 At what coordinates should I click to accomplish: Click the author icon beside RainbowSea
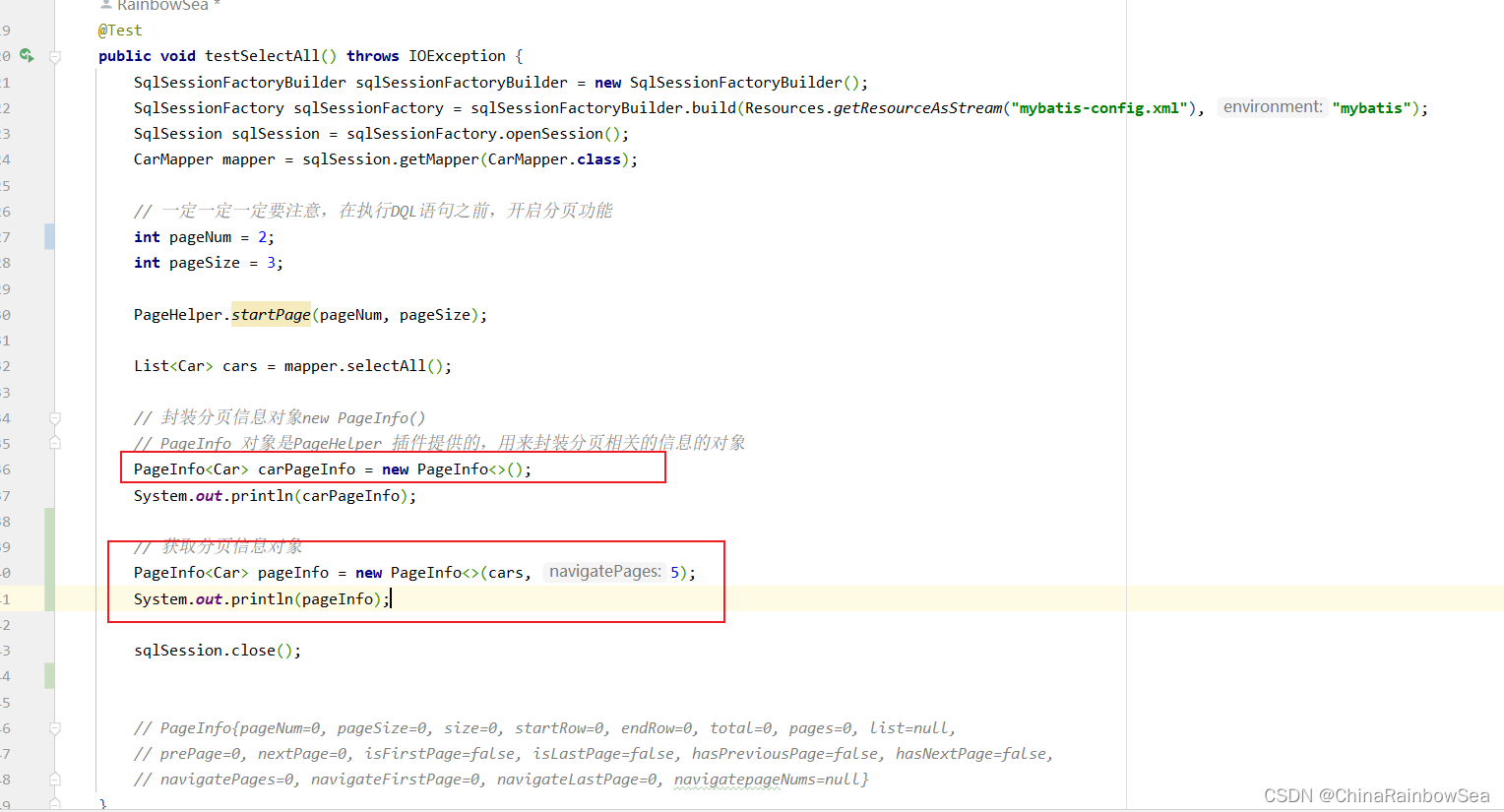(x=105, y=5)
